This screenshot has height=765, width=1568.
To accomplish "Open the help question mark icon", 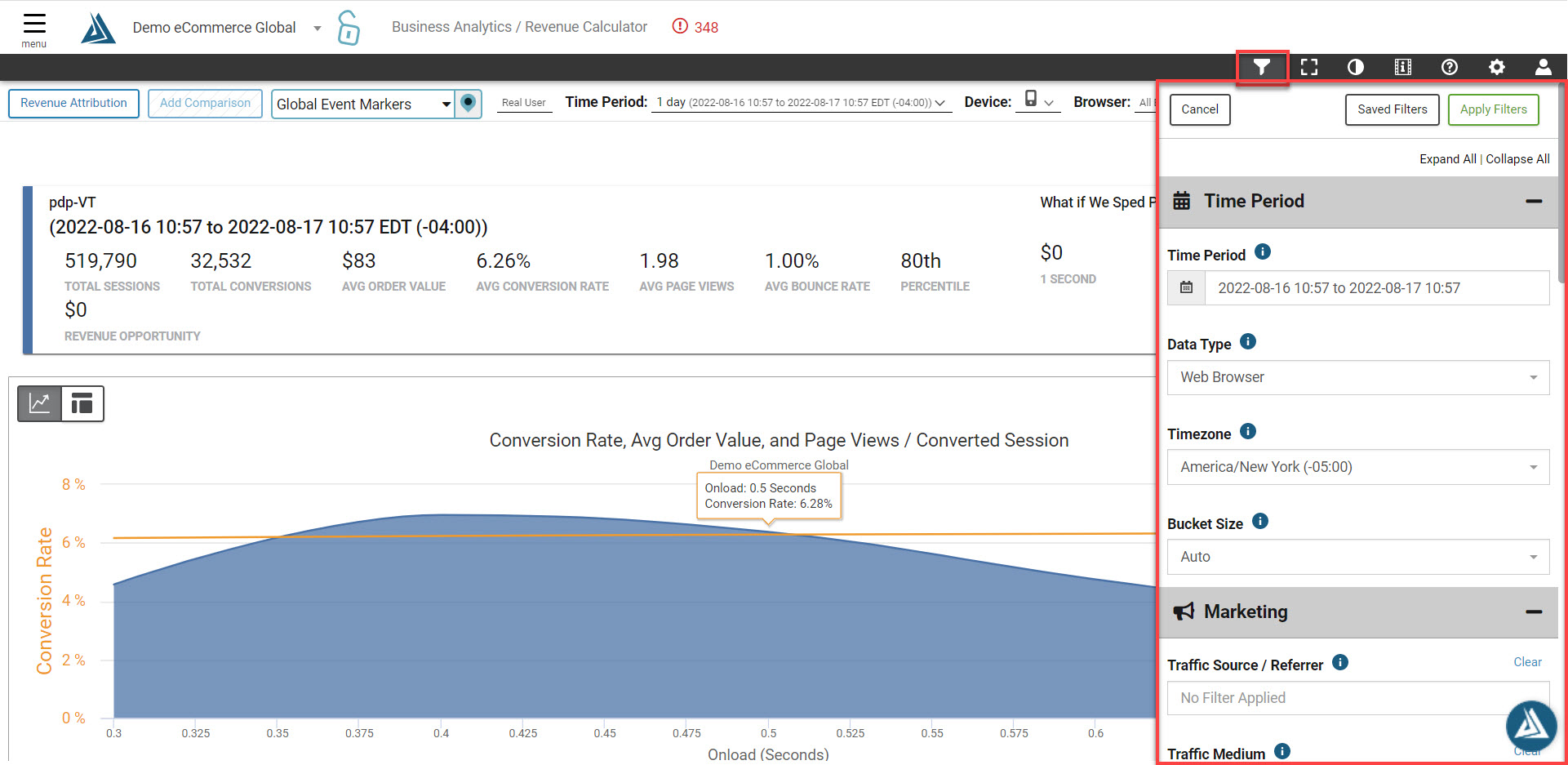I will [x=1450, y=67].
